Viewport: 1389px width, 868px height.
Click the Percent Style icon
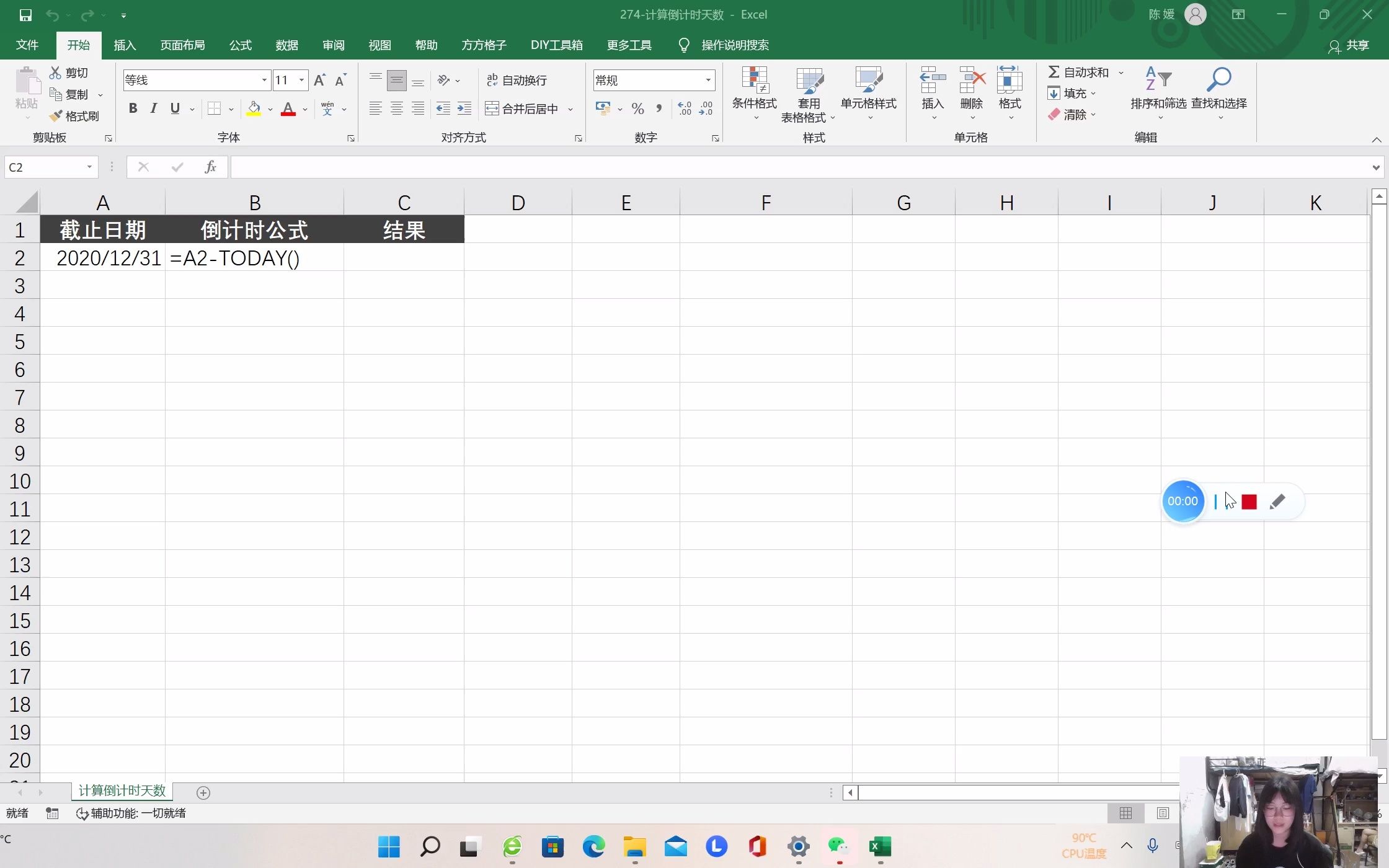(637, 108)
